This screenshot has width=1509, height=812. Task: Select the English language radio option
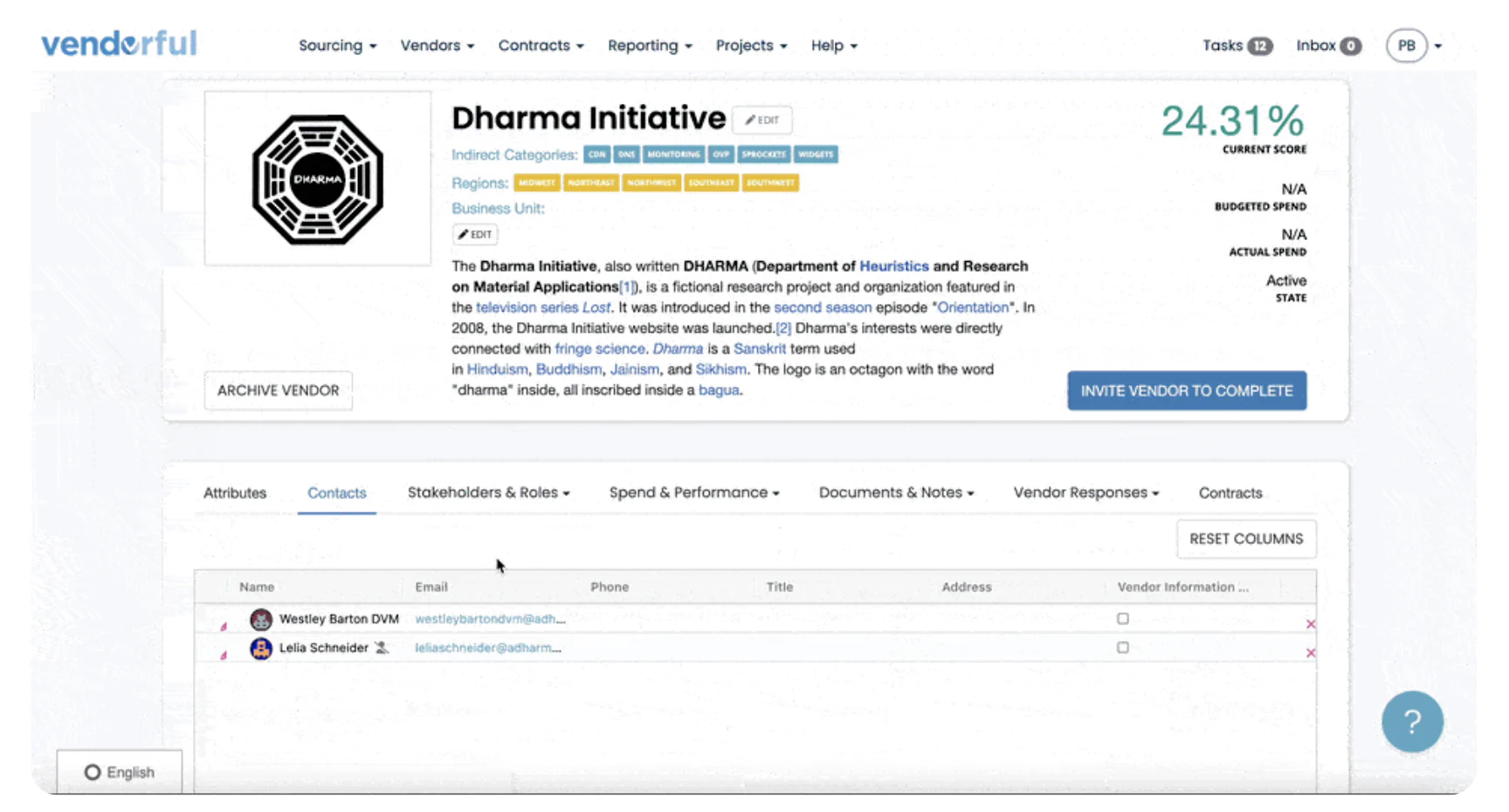coord(93,772)
